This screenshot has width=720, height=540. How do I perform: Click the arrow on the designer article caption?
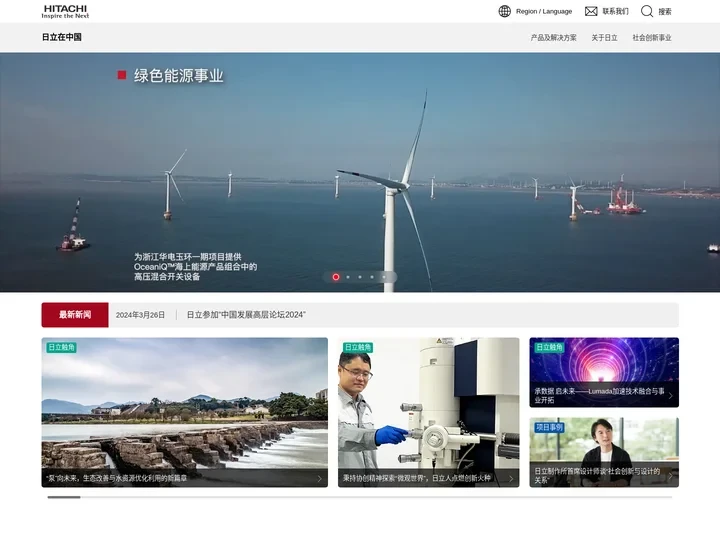coord(670,476)
